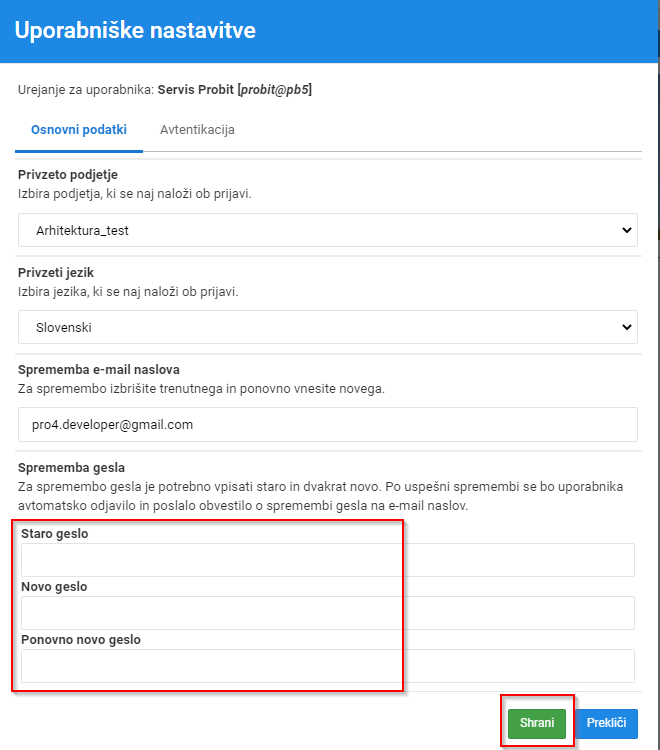Switch to the Avtentikacija tab
660x750 pixels.
coord(197,130)
